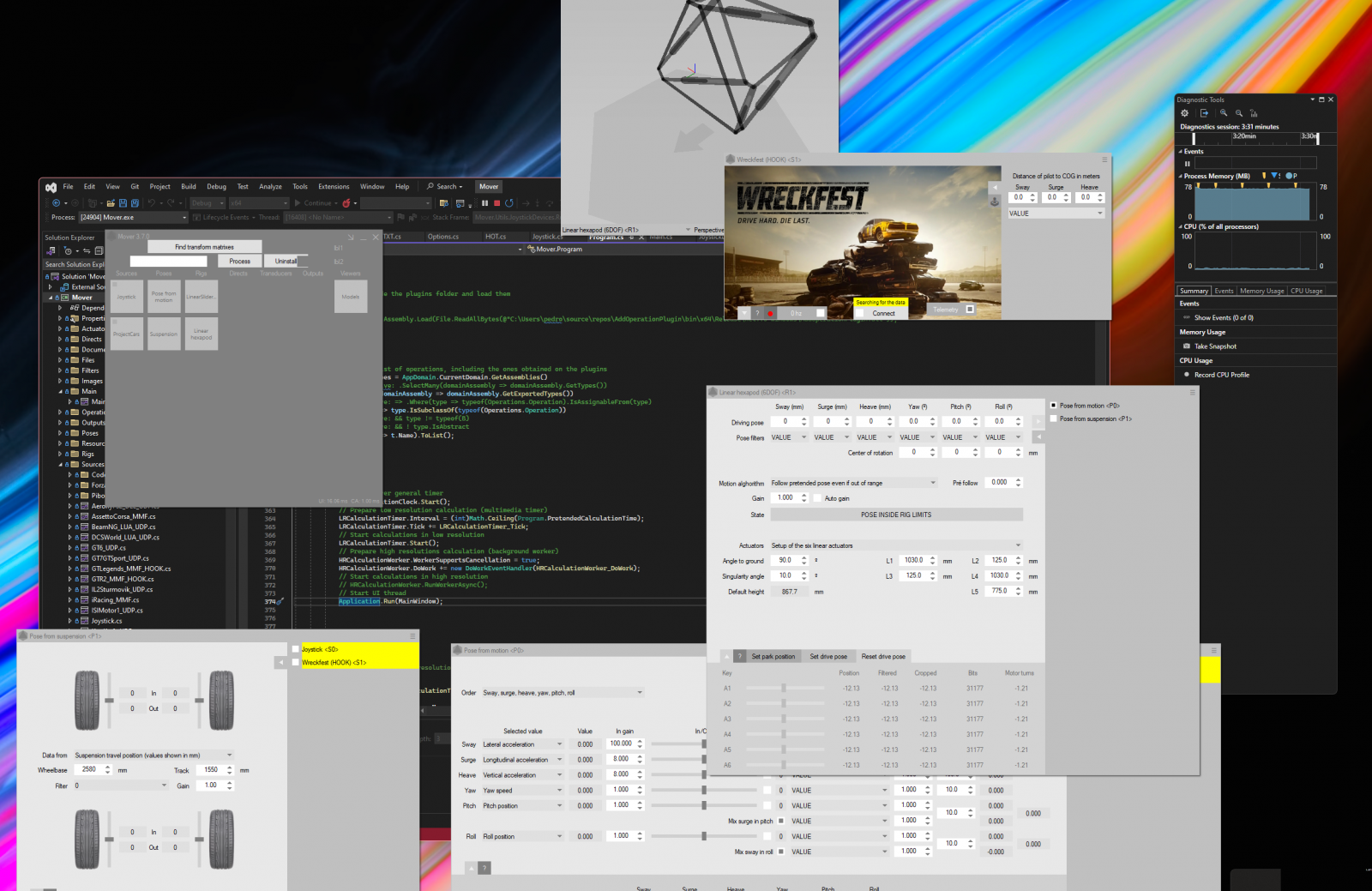This screenshot has width=1372, height=891.
Task: Click the Restart debugging icon
Action: coord(509,203)
